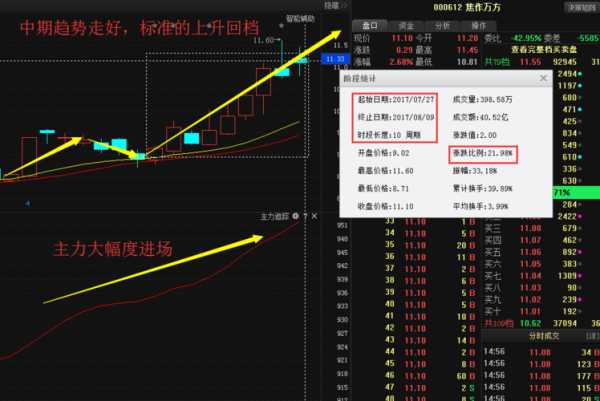Open the 盘口 tab
Screen dimensions: 600x401
click(370, 26)
